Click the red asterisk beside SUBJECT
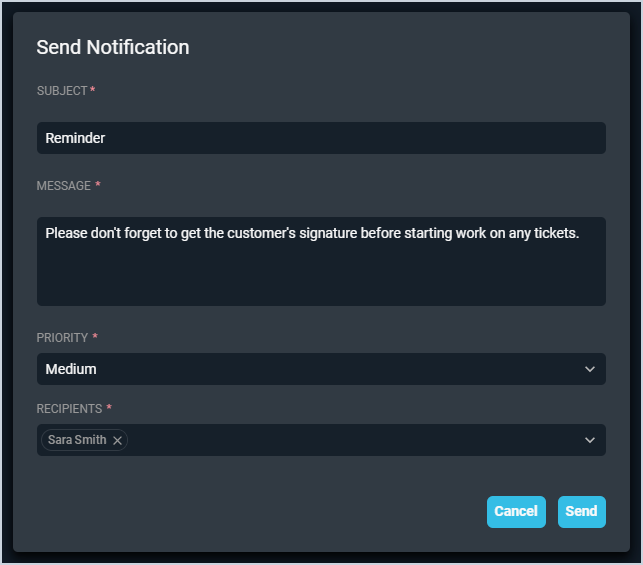This screenshot has height=565, width=643. (x=93, y=91)
